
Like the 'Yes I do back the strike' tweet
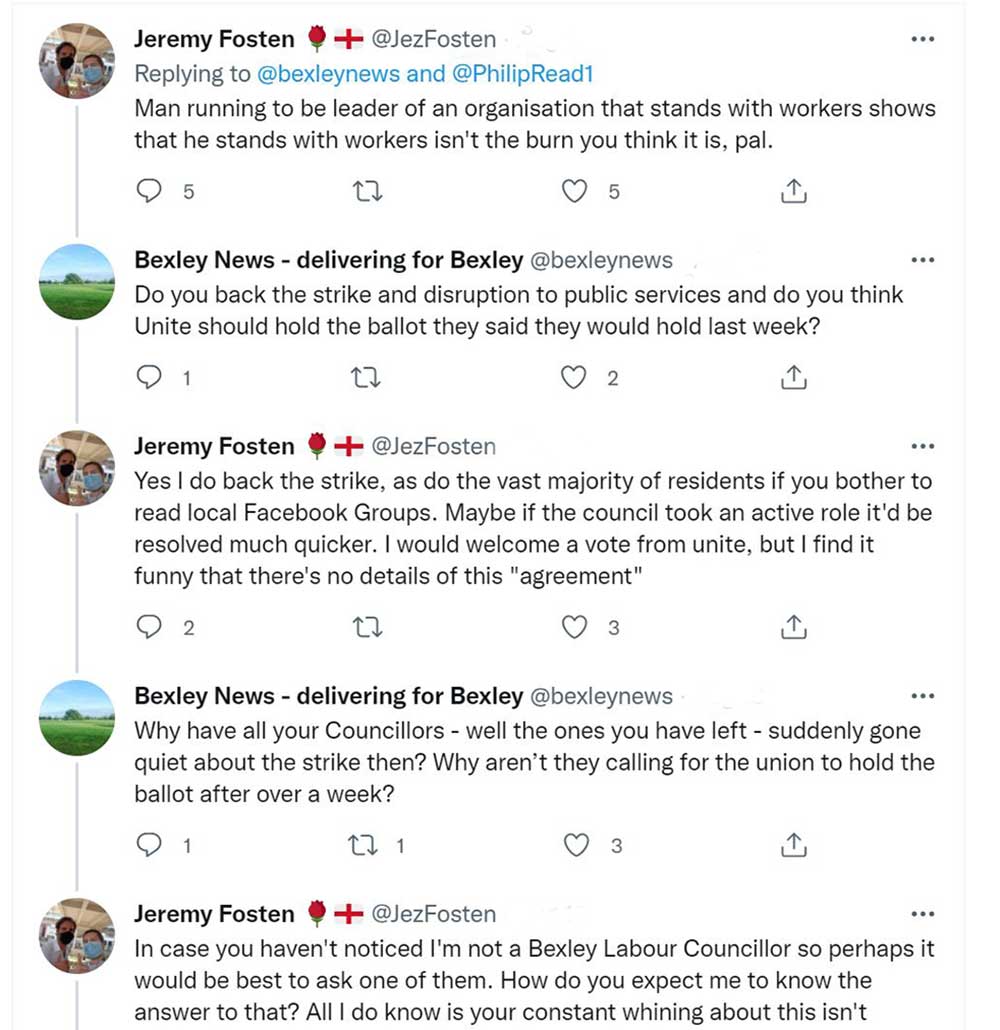[574, 627]
